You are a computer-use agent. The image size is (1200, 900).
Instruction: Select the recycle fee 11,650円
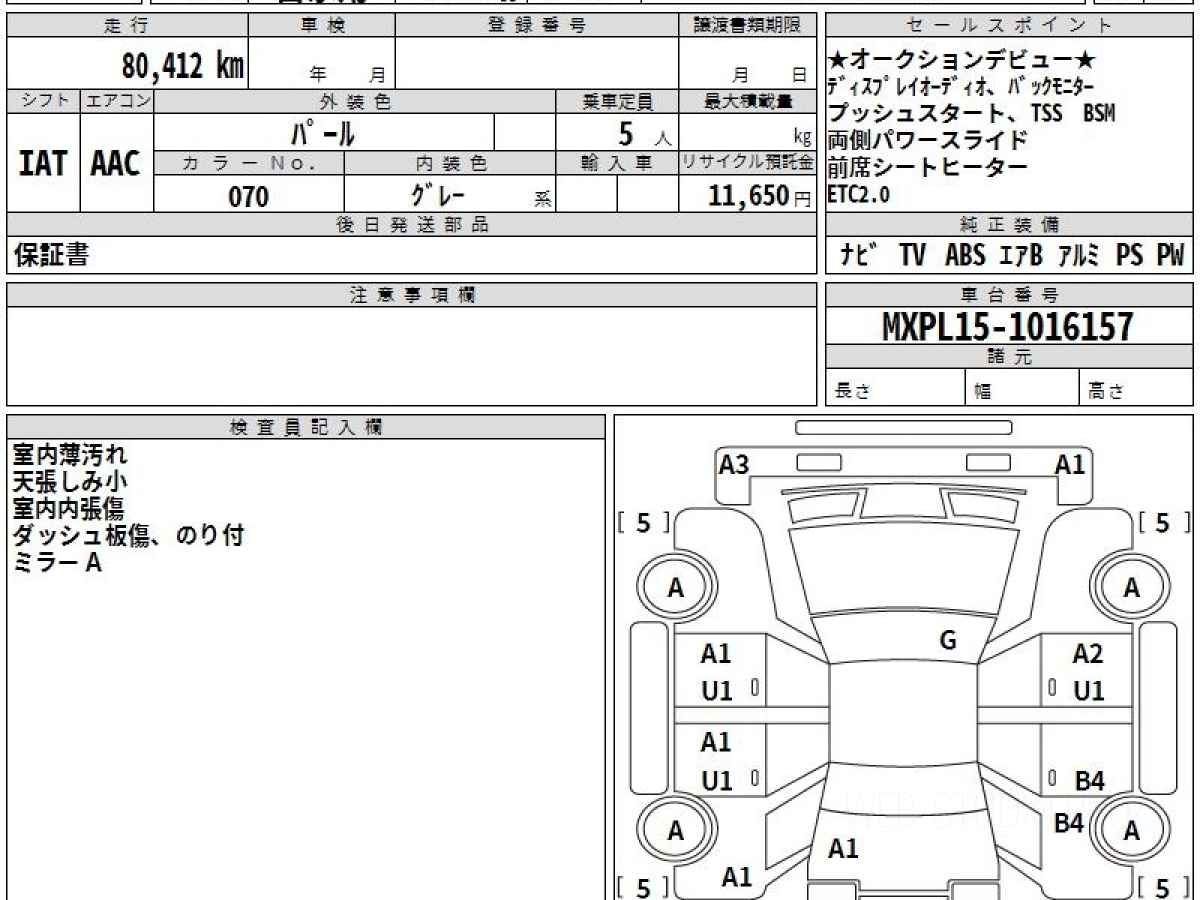tap(759, 196)
